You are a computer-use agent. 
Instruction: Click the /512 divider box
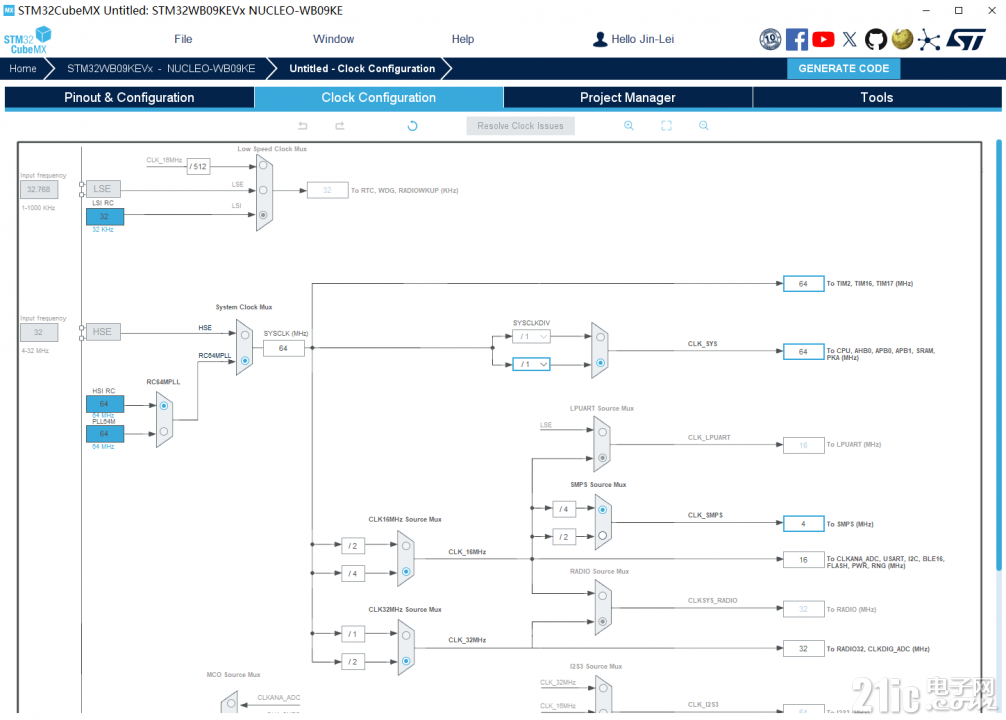198,167
